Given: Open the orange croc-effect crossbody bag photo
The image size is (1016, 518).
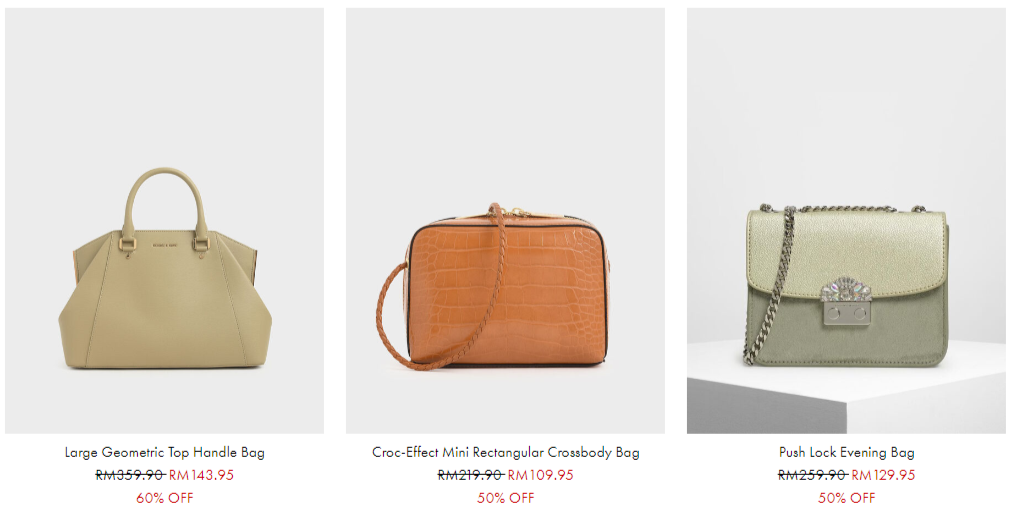Looking at the screenshot, I should pos(505,220).
